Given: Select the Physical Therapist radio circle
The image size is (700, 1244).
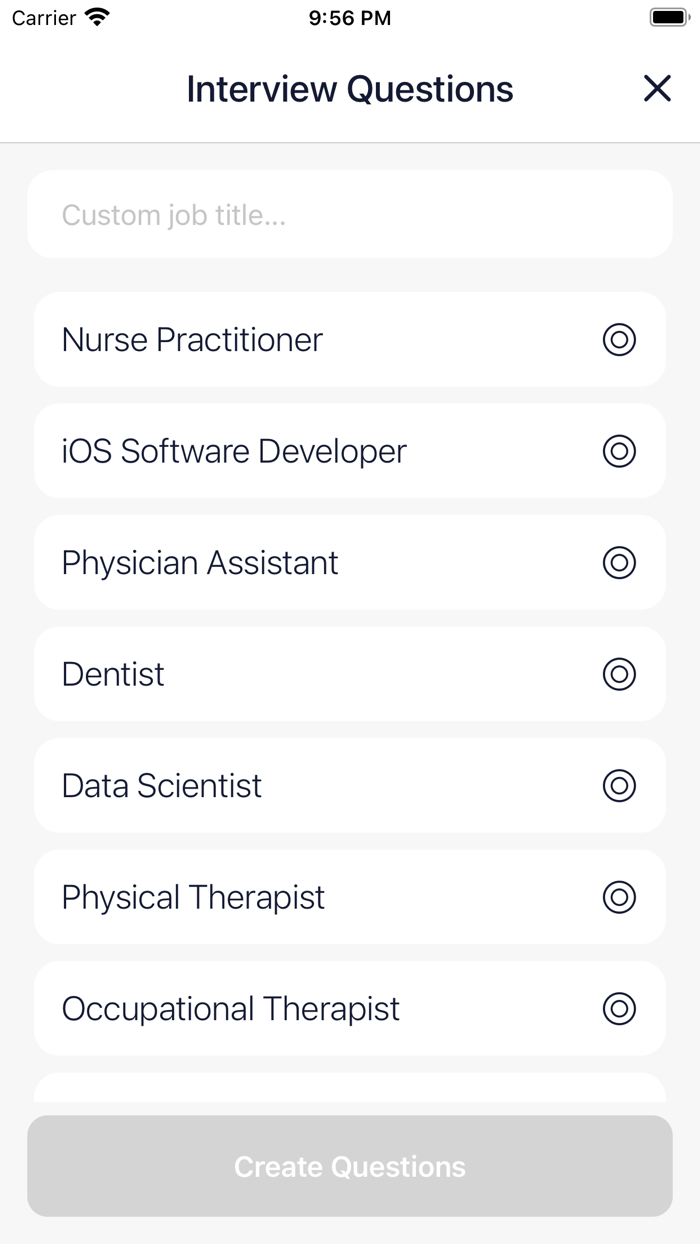Looking at the screenshot, I should [x=619, y=897].
